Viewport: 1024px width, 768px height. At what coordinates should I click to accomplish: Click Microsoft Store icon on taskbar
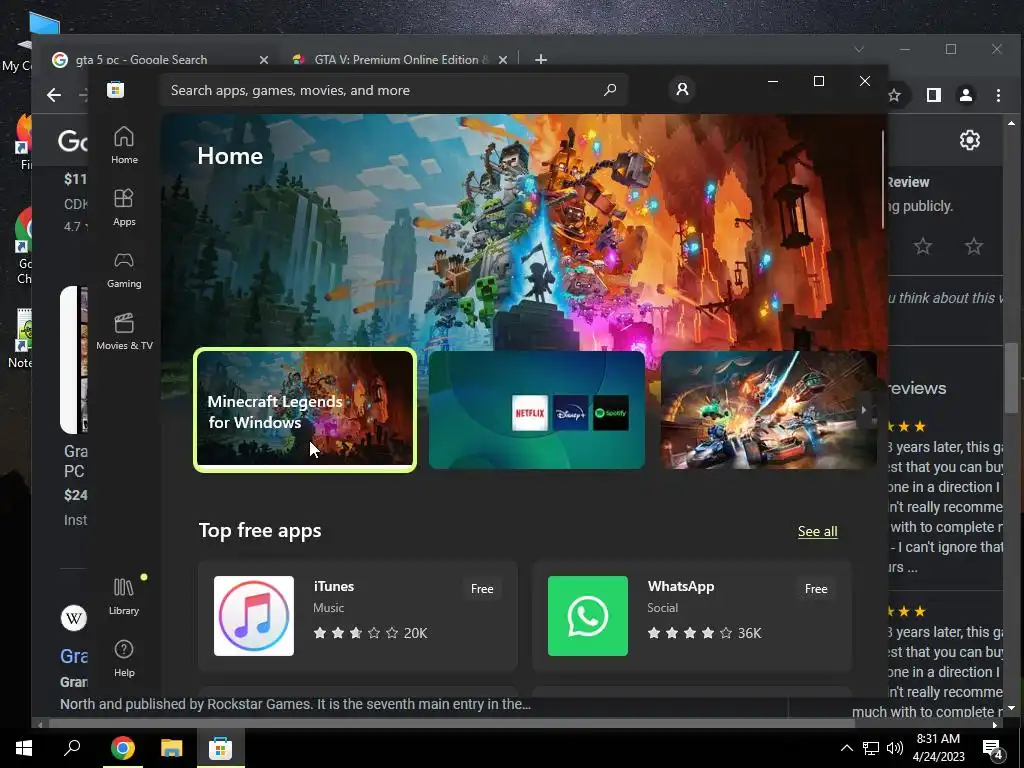221,748
